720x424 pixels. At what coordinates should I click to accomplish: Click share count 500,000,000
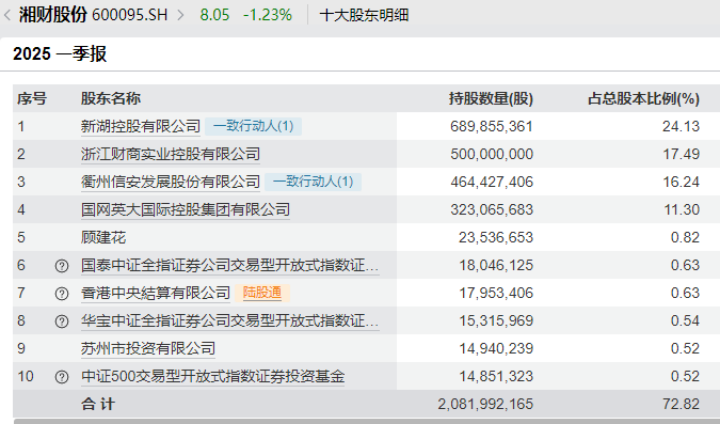pyautogui.click(x=491, y=154)
